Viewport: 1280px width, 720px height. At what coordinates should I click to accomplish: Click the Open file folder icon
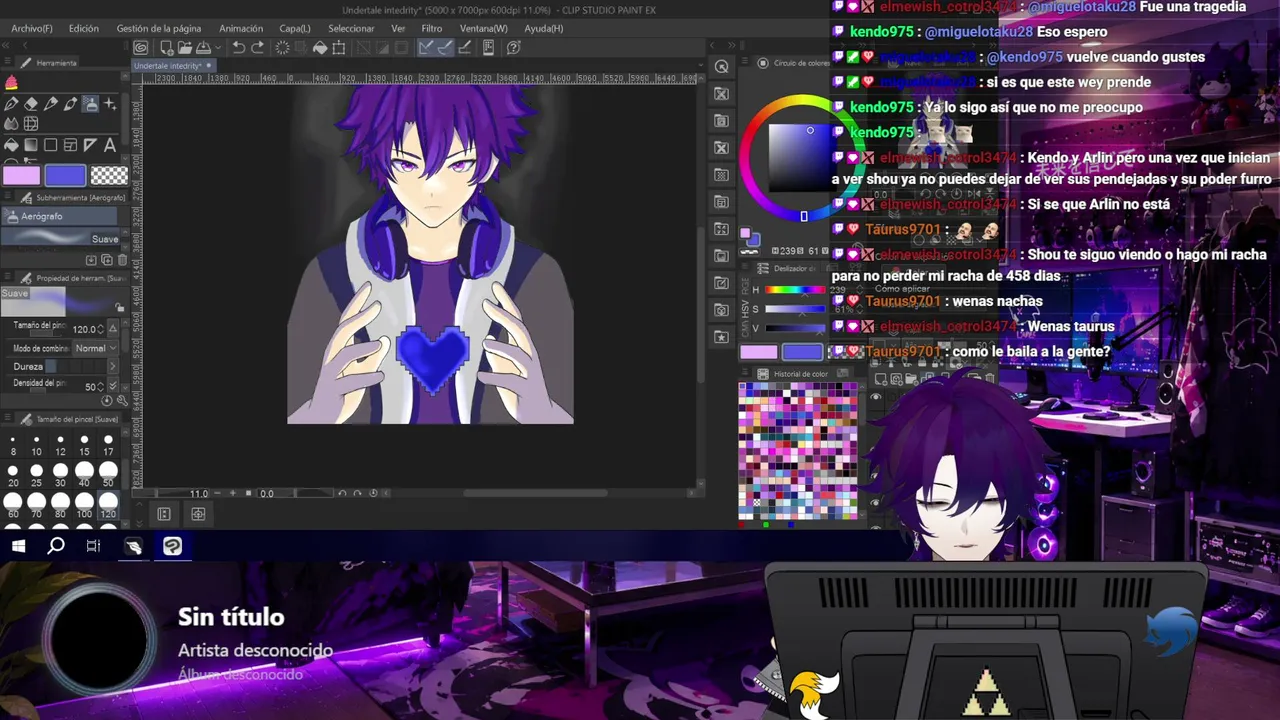coord(185,47)
